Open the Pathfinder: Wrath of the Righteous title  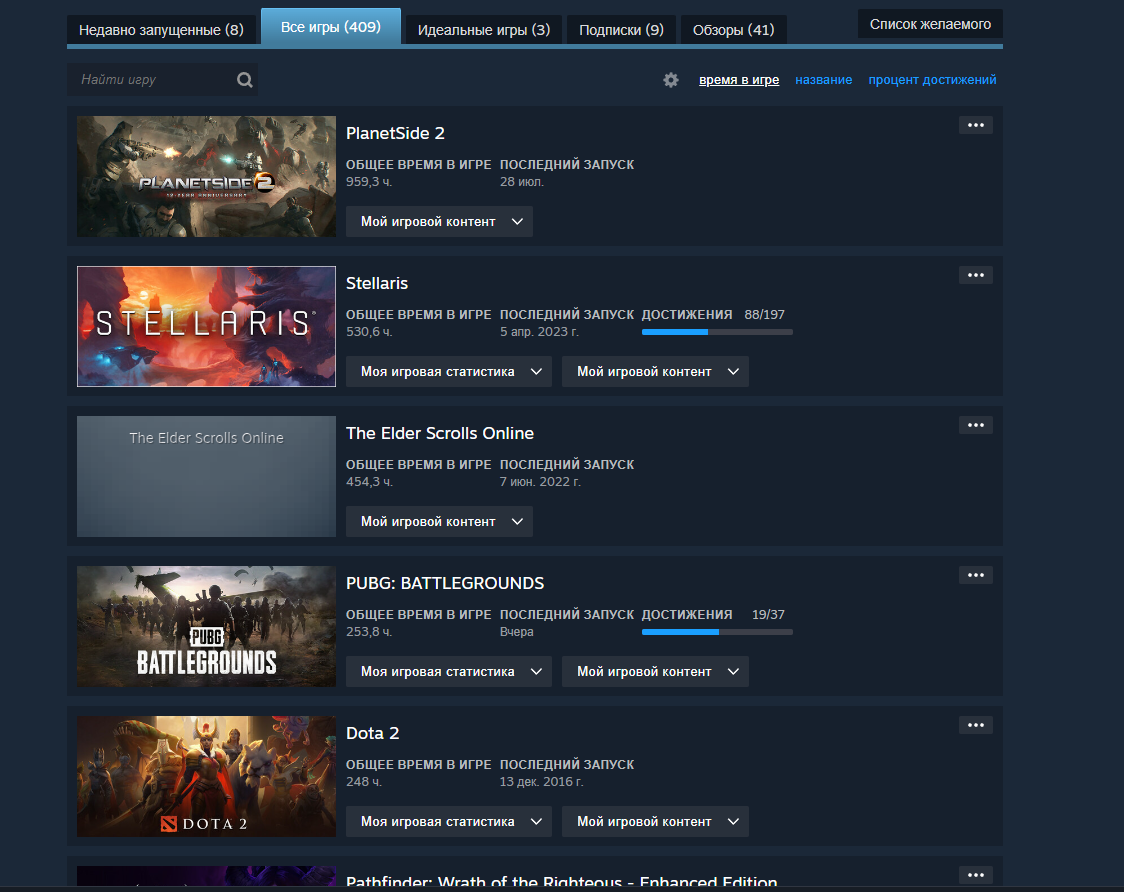click(561, 882)
